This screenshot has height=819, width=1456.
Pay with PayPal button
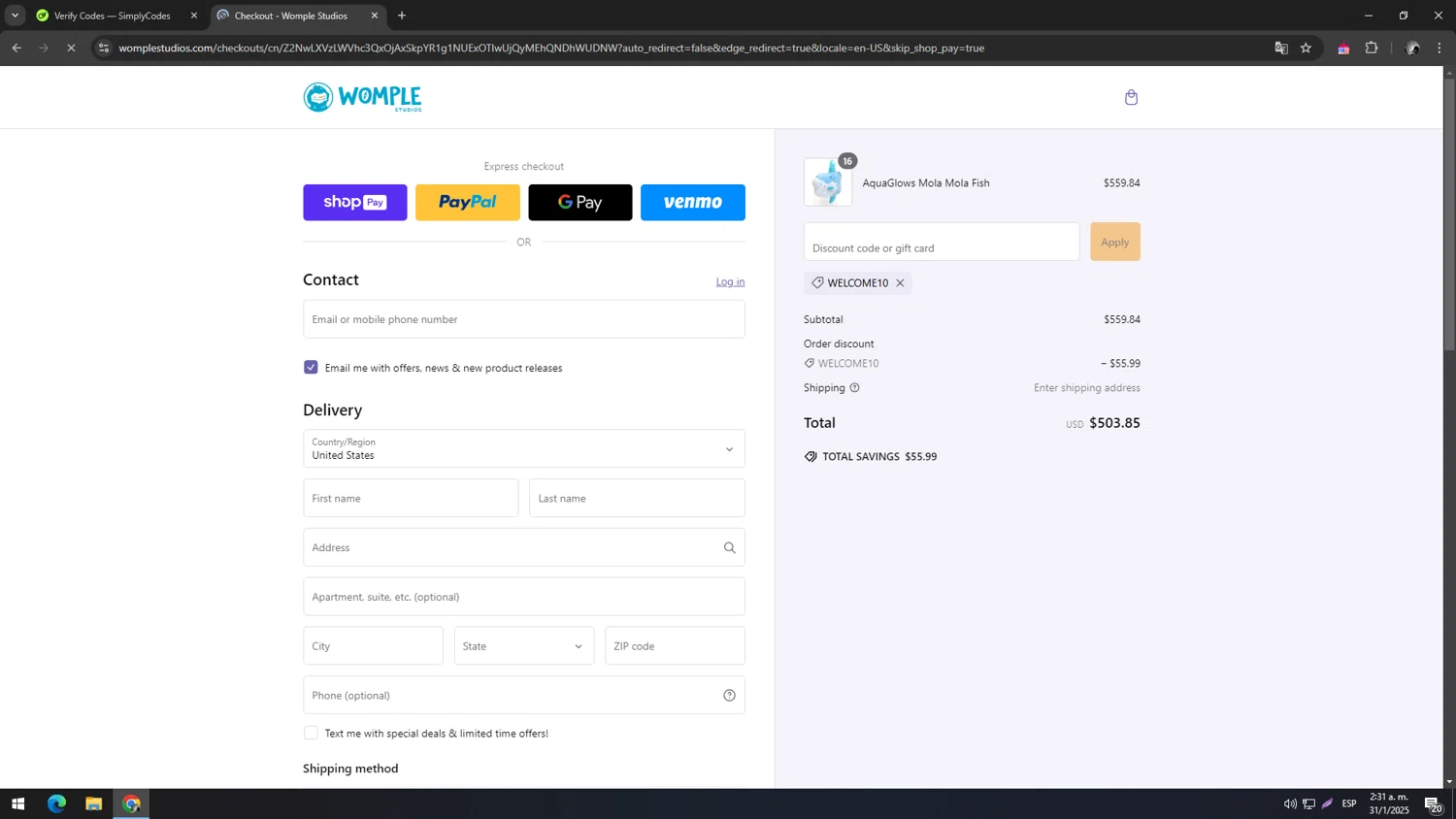pos(468,203)
